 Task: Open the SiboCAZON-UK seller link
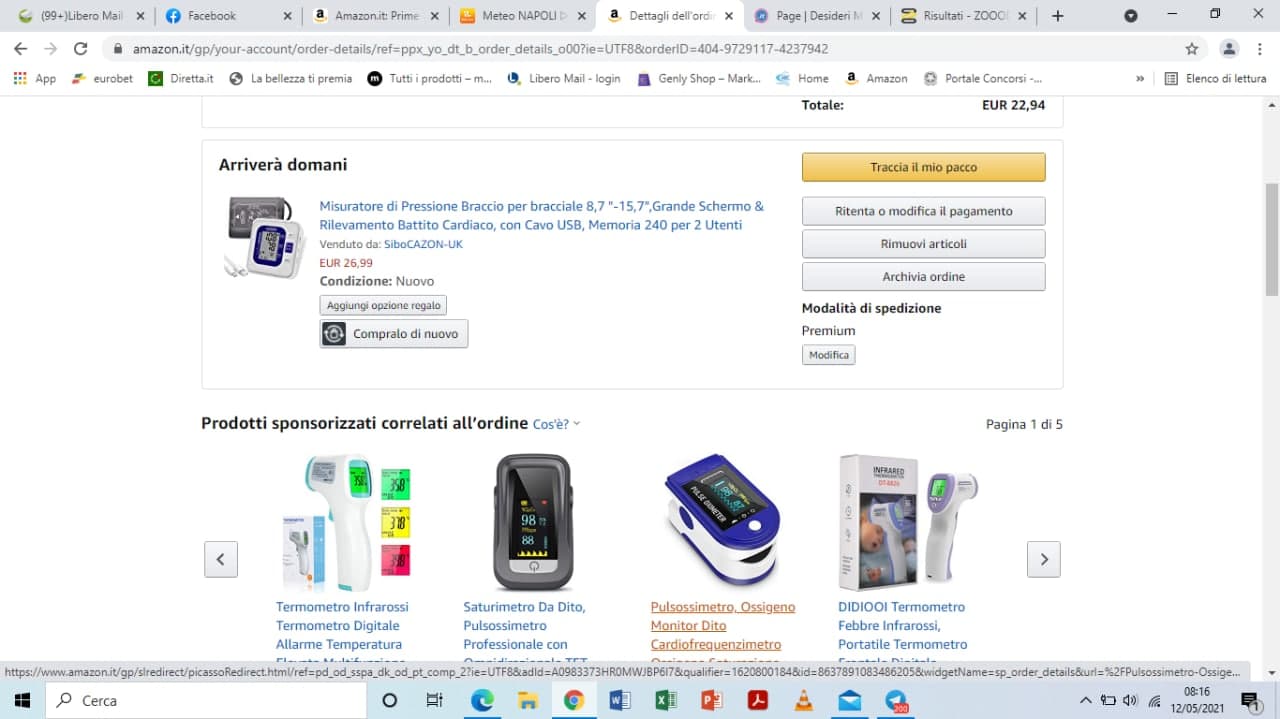(x=423, y=244)
